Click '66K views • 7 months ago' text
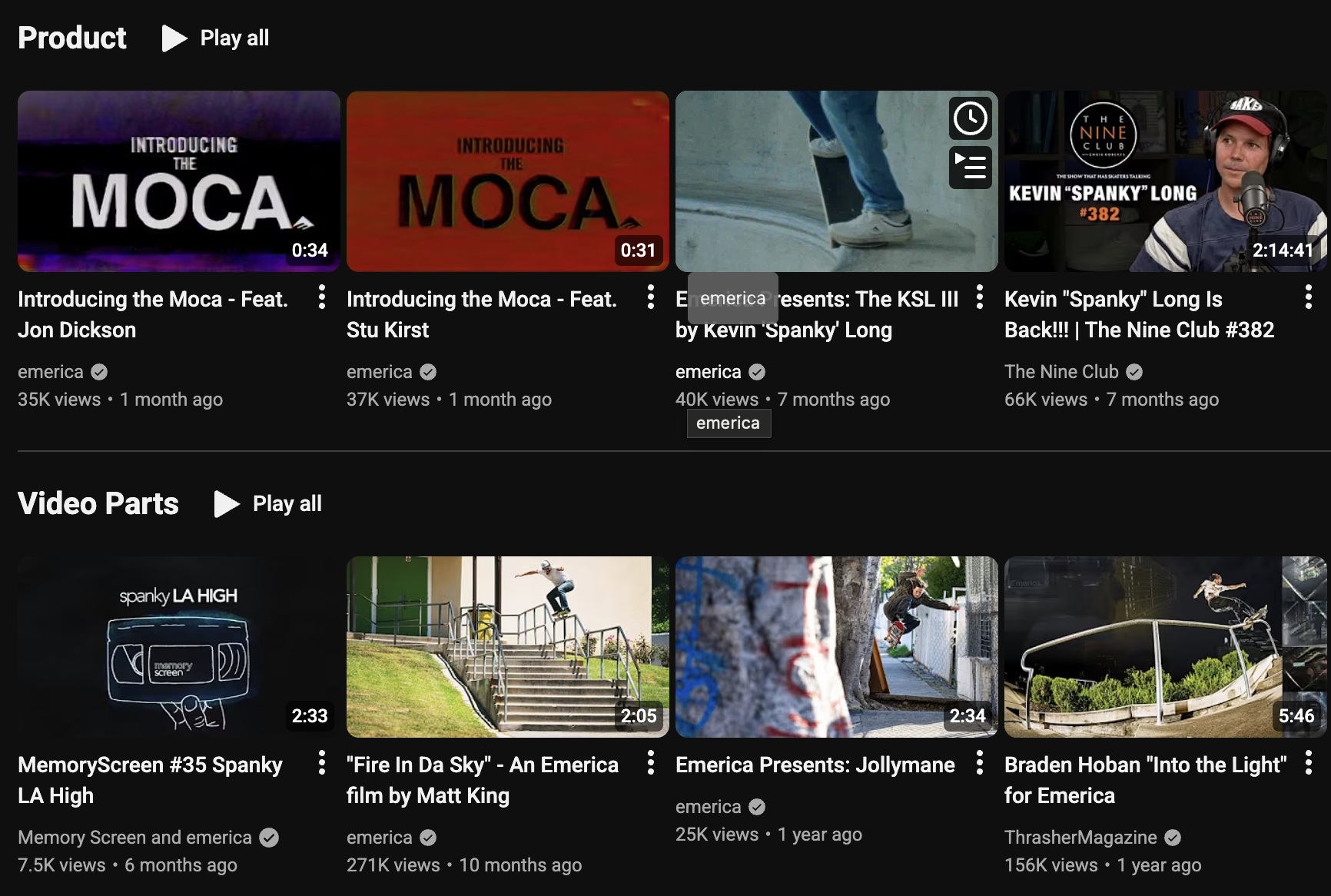 point(1112,400)
